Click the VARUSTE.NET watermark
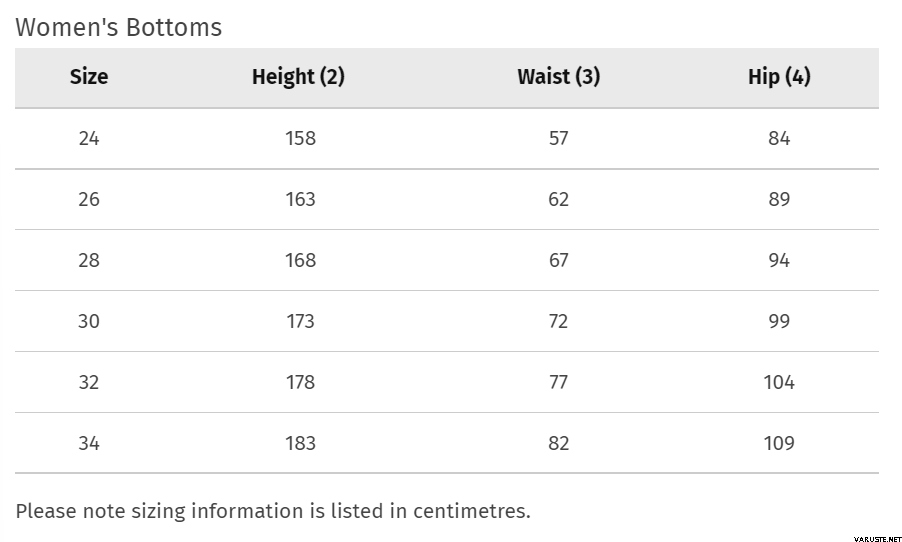The image size is (902, 542). click(x=877, y=539)
